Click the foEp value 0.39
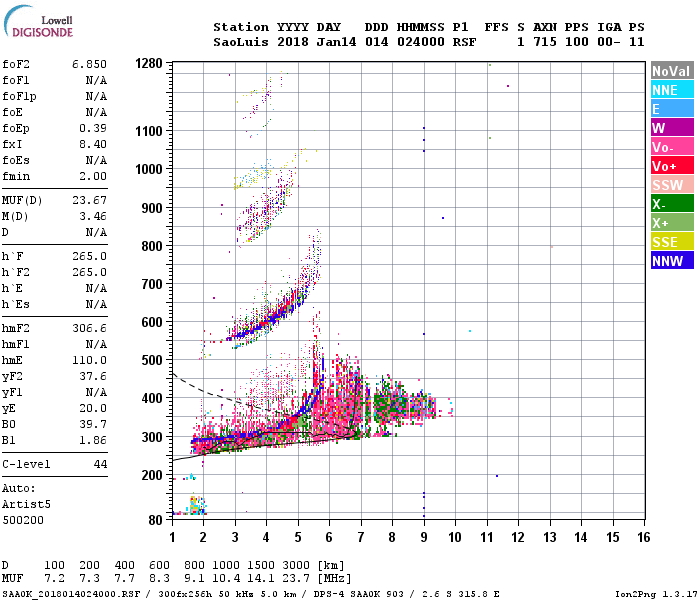The height and width of the screenshot is (600, 700). (93, 128)
